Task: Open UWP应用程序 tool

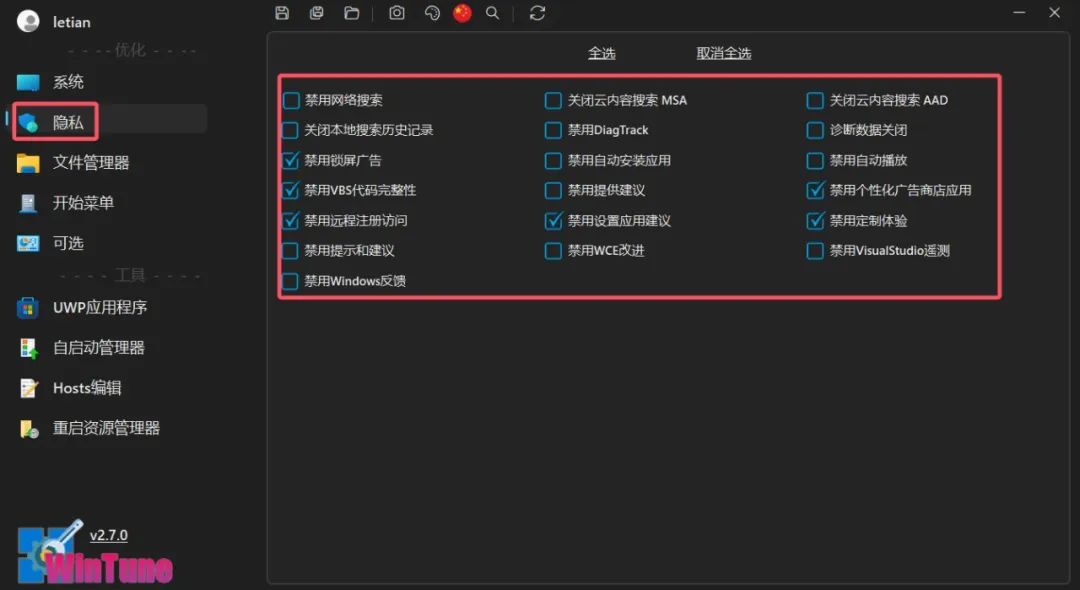Action: point(99,307)
